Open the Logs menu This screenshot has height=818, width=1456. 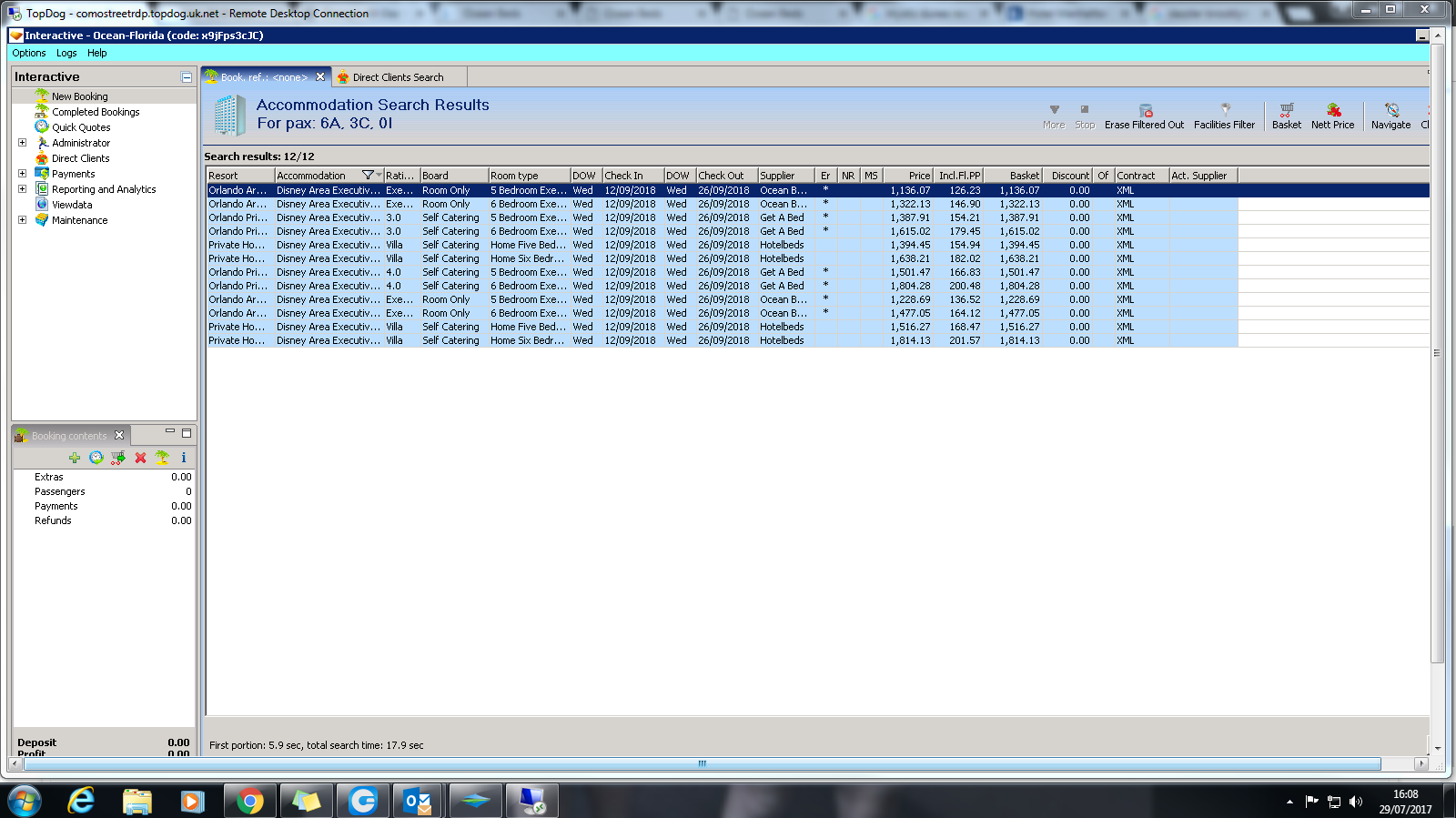point(66,54)
